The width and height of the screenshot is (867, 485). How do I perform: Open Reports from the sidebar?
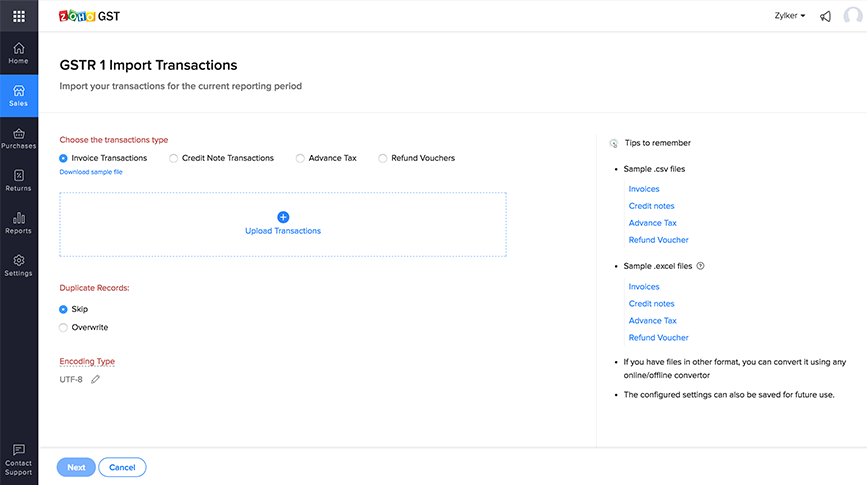coord(19,223)
